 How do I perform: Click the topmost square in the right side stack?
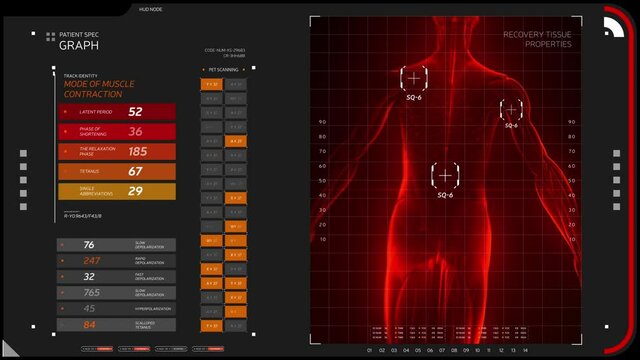pos(617,153)
